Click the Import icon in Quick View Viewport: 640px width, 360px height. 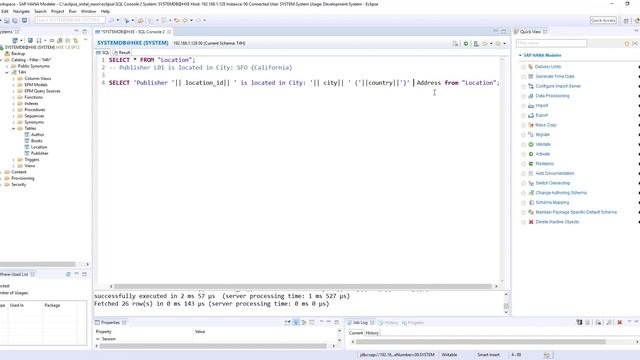(531, 106)
